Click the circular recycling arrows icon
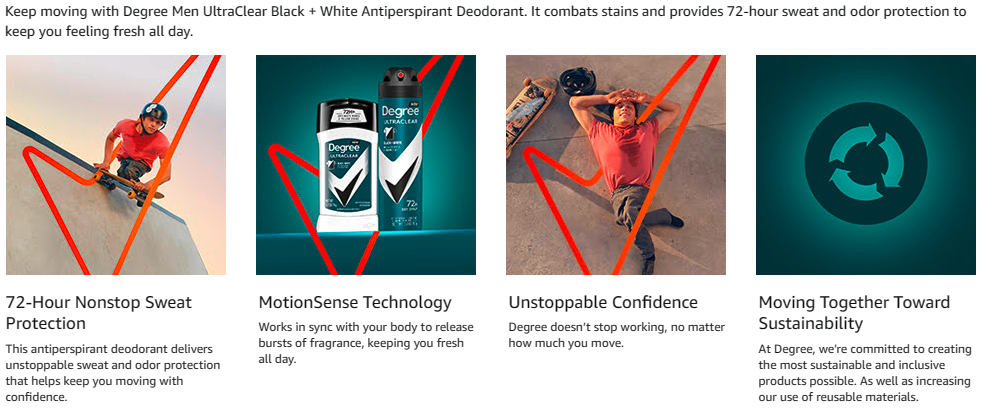Screen dimensions: 995x420 point(866,165)
